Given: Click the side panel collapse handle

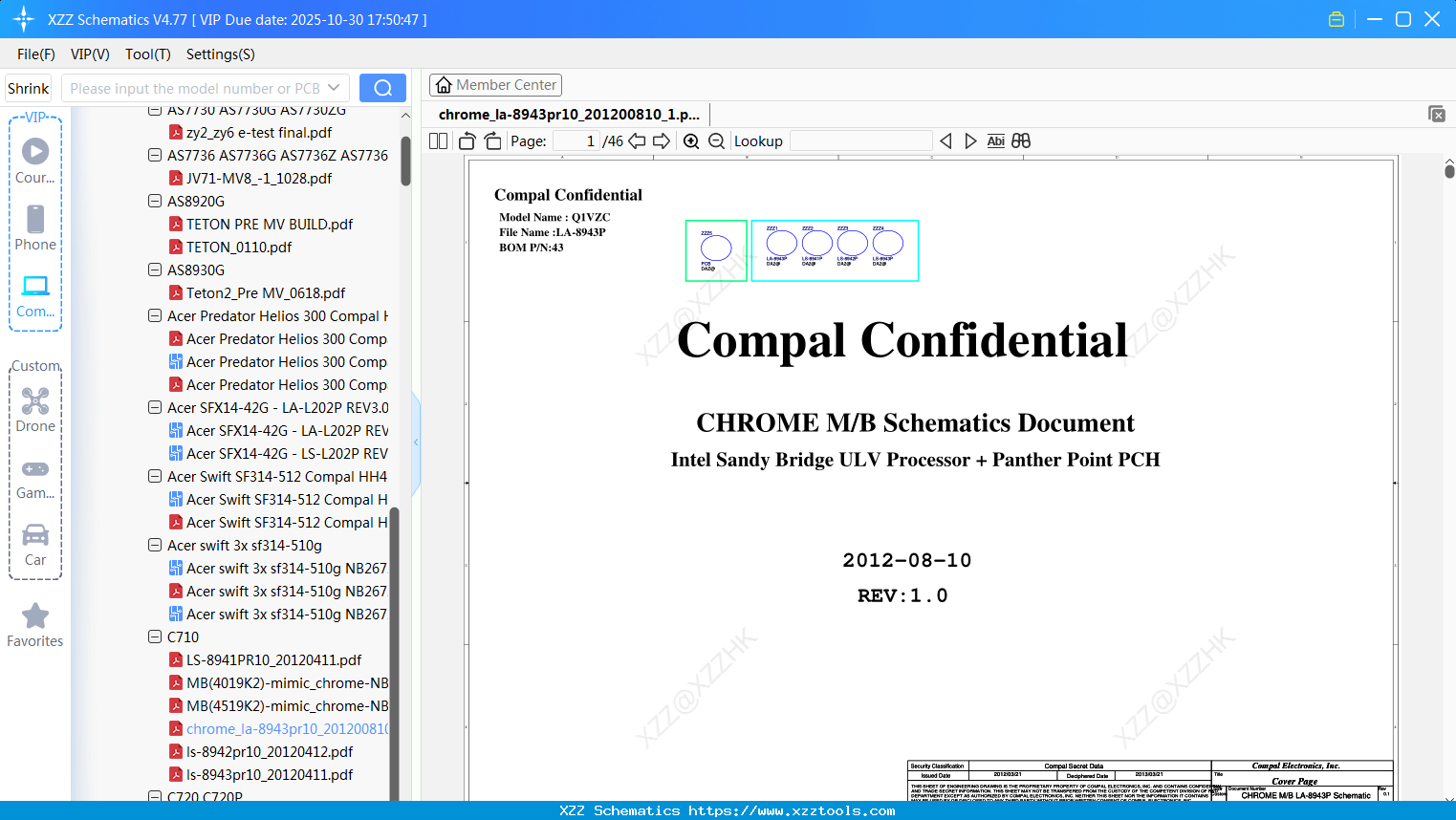Looking at the screenshot, I should (x=416, y=442).
